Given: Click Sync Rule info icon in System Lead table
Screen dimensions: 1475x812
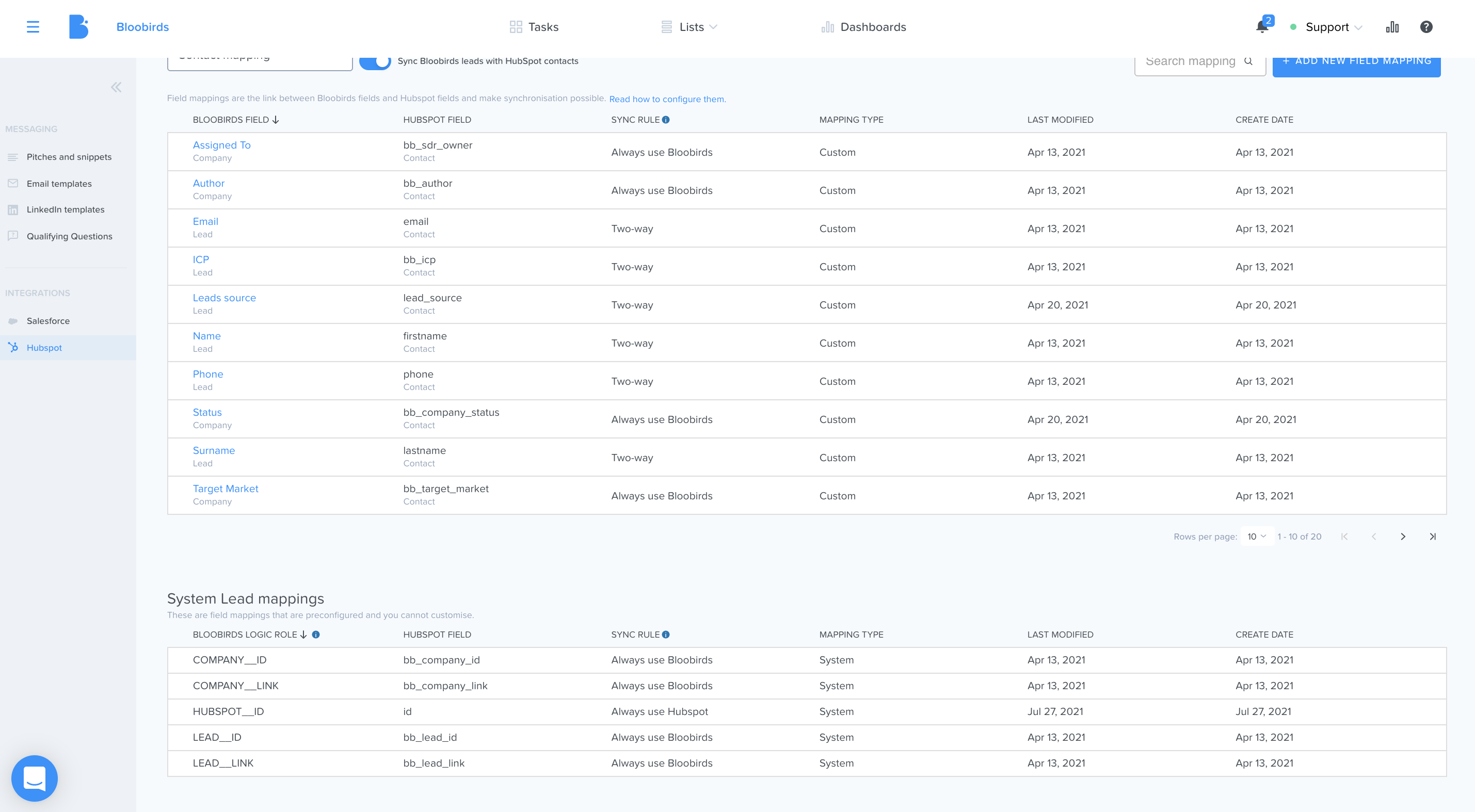Looking at the screenshot, I should (666, 635).
